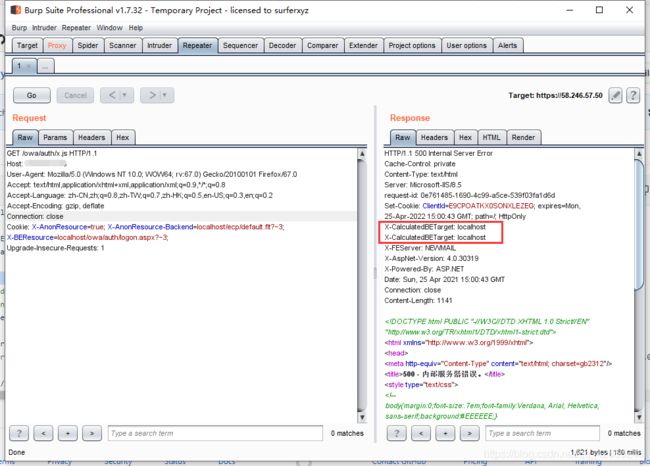
Task: Switch to the Proxy tab
Action: tap(57, 46)
